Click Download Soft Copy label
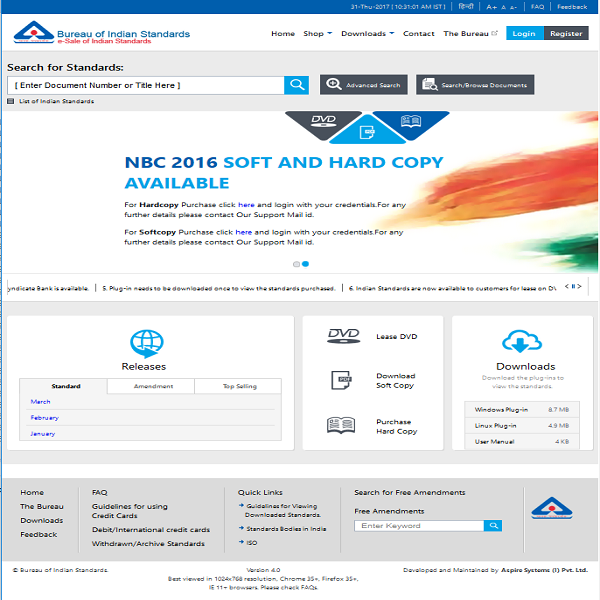The image size is (600, 600). pyautogui.click(x=396, y=381)
